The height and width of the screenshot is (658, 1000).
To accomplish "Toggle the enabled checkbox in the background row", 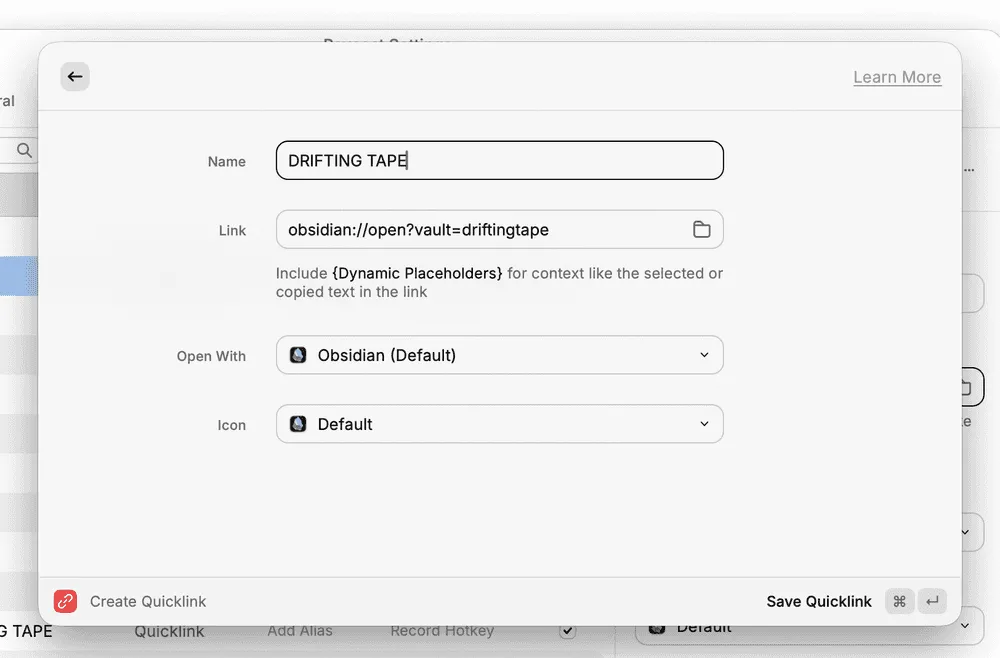I will pyautogui.click(x=567, y=631).
